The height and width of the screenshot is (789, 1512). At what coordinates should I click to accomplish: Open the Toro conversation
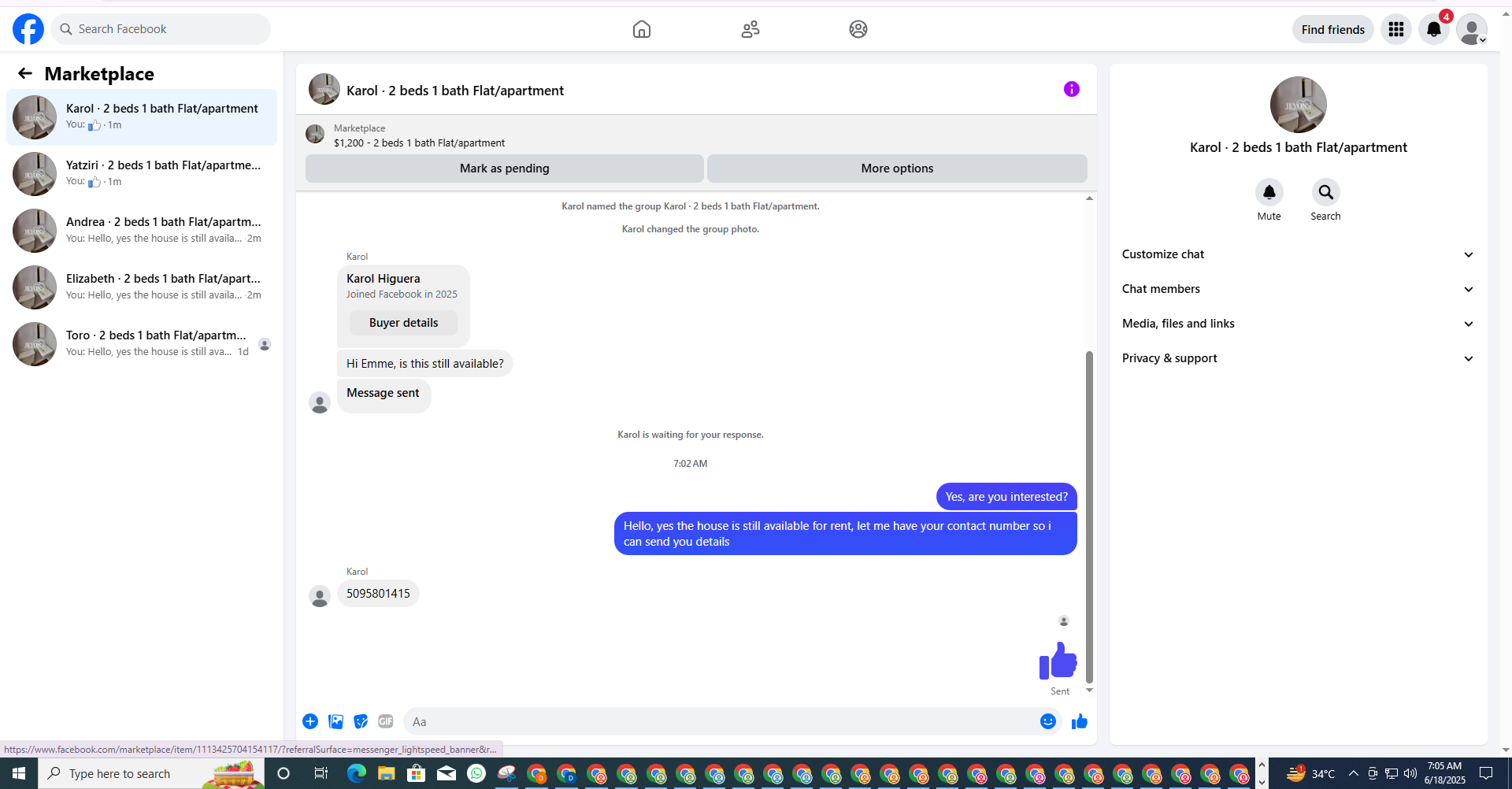[x=142, y=344]
